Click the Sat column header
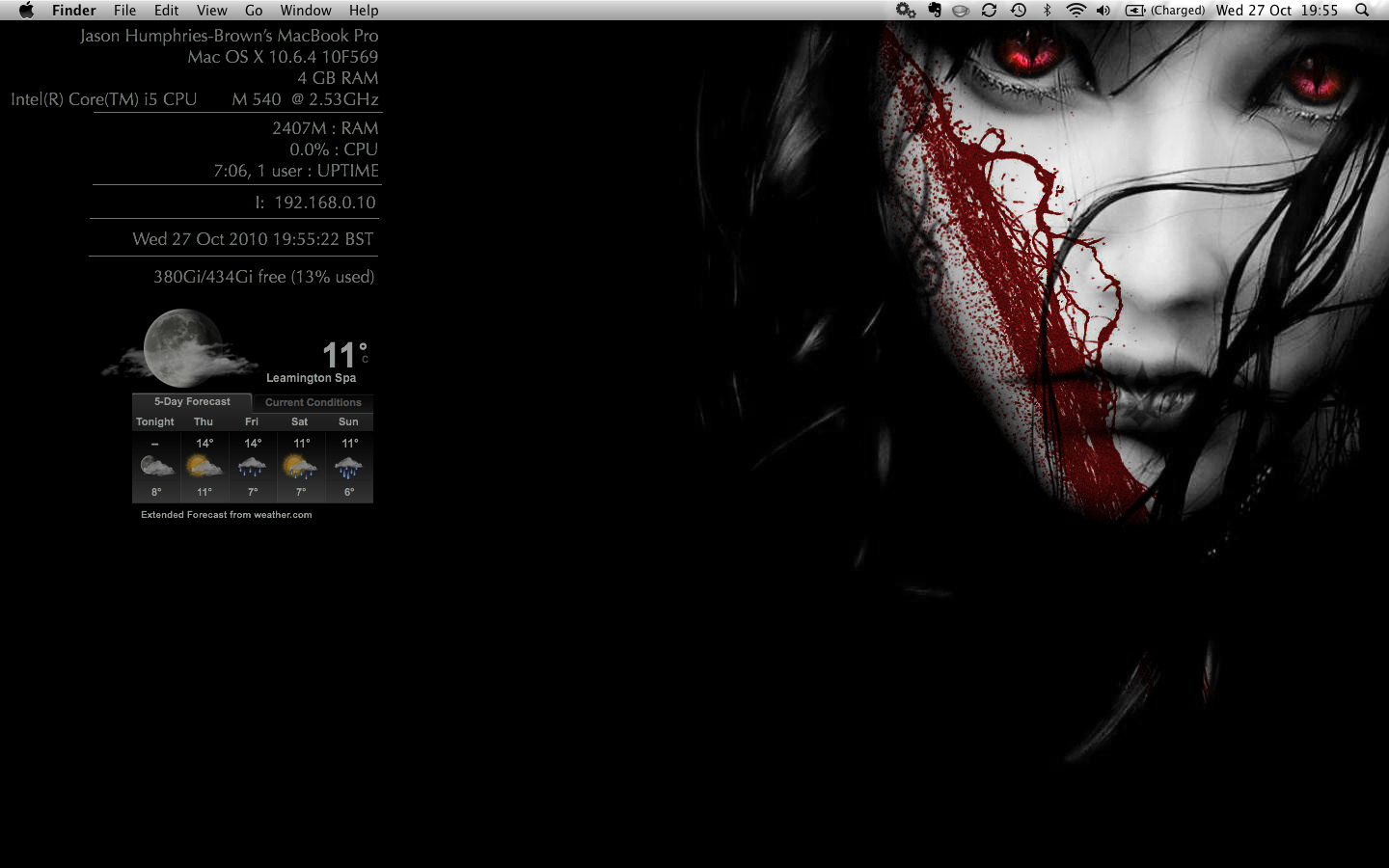1389x868 pixels. (300, 421)
